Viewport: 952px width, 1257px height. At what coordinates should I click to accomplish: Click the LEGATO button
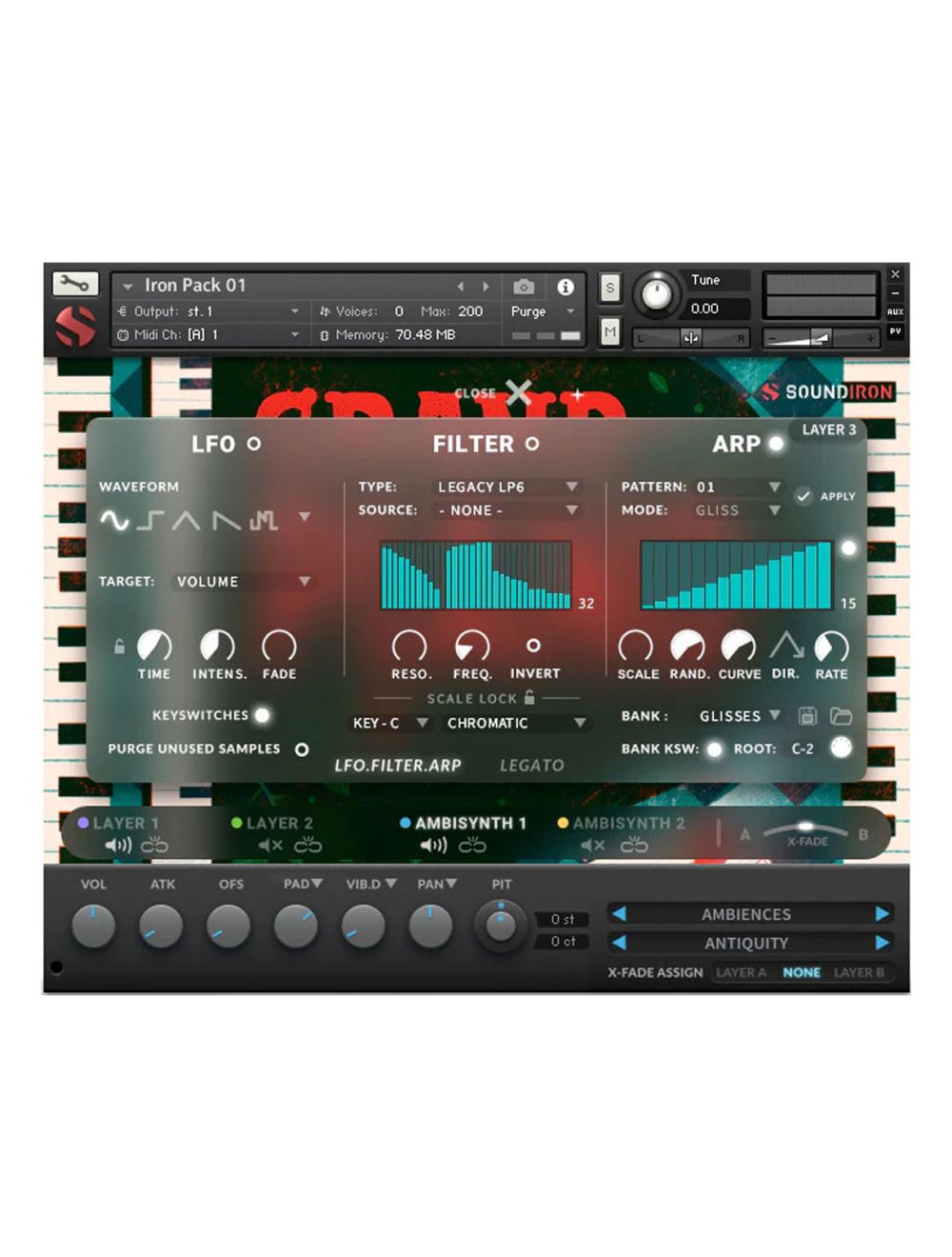click(x=531, y=765)
